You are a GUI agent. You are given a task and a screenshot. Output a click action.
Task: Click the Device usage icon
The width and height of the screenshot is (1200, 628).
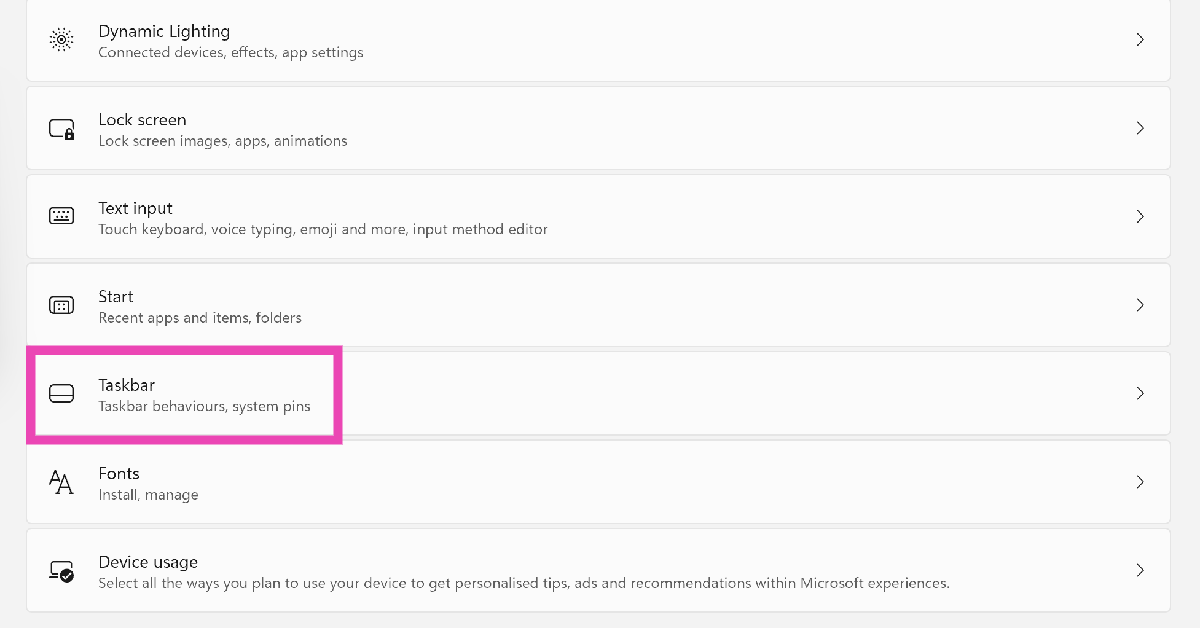61,571
